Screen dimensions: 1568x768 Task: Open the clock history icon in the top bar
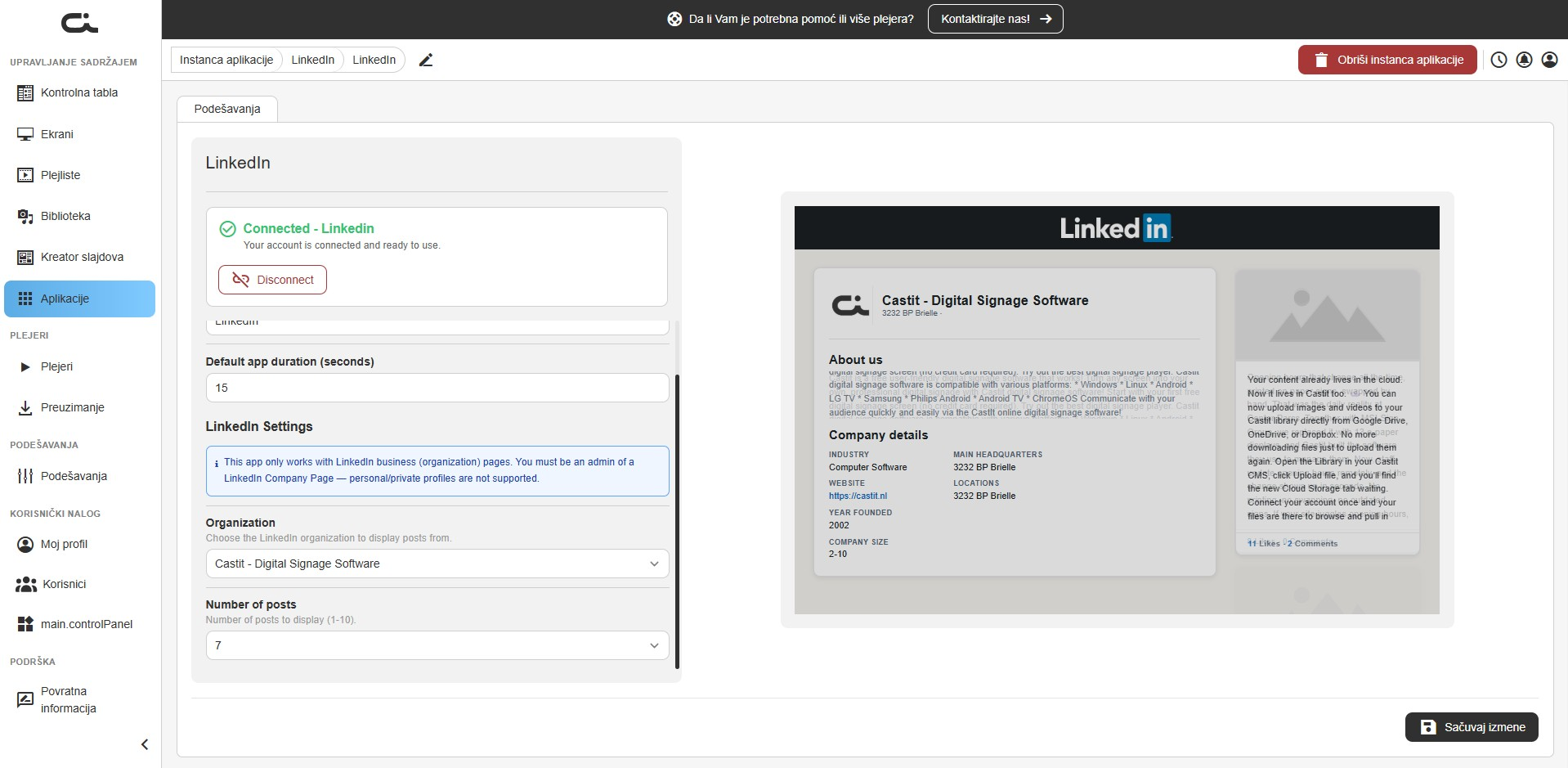pos(1499,60)
